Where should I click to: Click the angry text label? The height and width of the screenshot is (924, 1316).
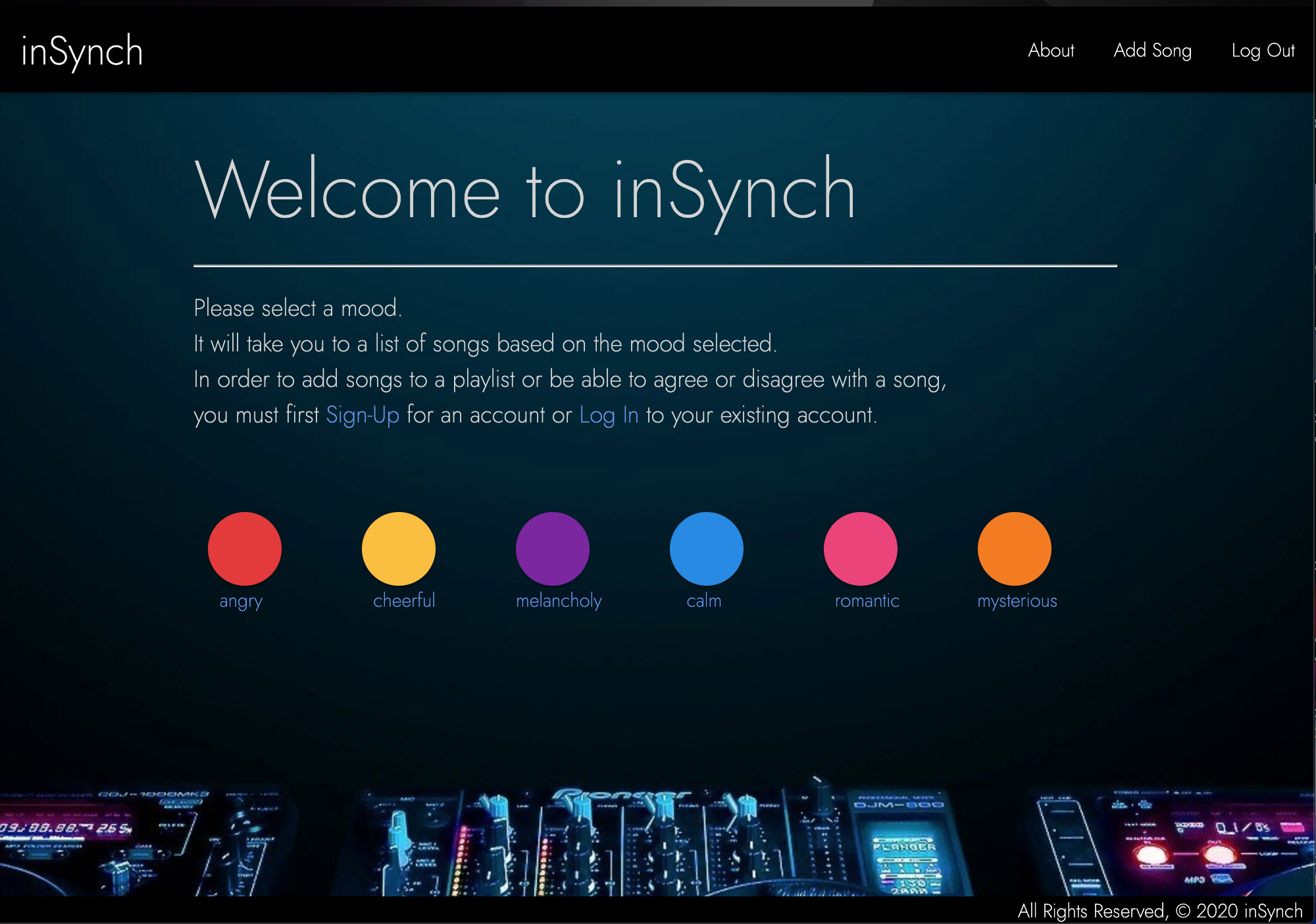[241, 601]
